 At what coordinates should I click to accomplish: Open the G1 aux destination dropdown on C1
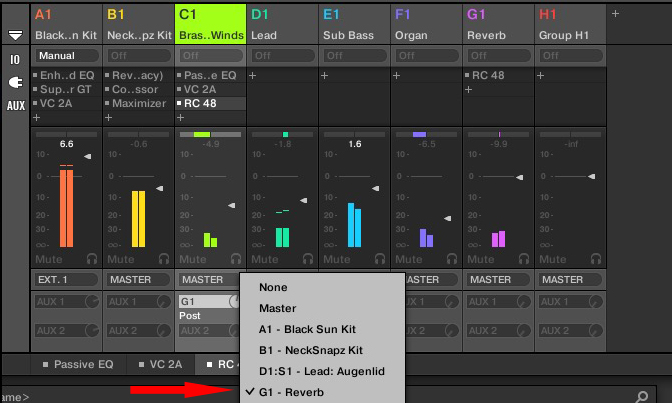pos(204,301)
